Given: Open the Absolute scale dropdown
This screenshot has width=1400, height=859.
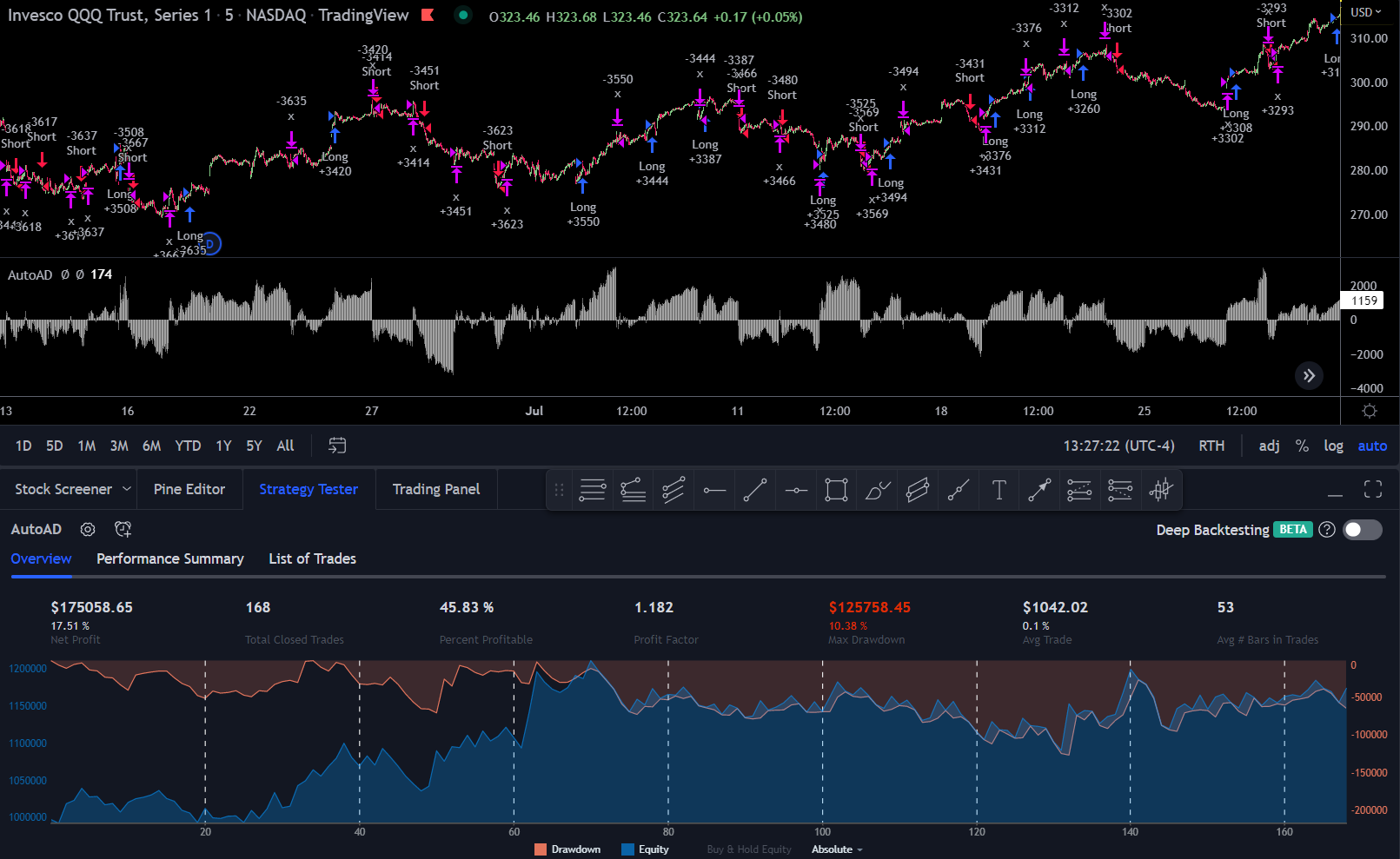Looking at the screenshot, I should pyautogui.click(x=837, y=849).
